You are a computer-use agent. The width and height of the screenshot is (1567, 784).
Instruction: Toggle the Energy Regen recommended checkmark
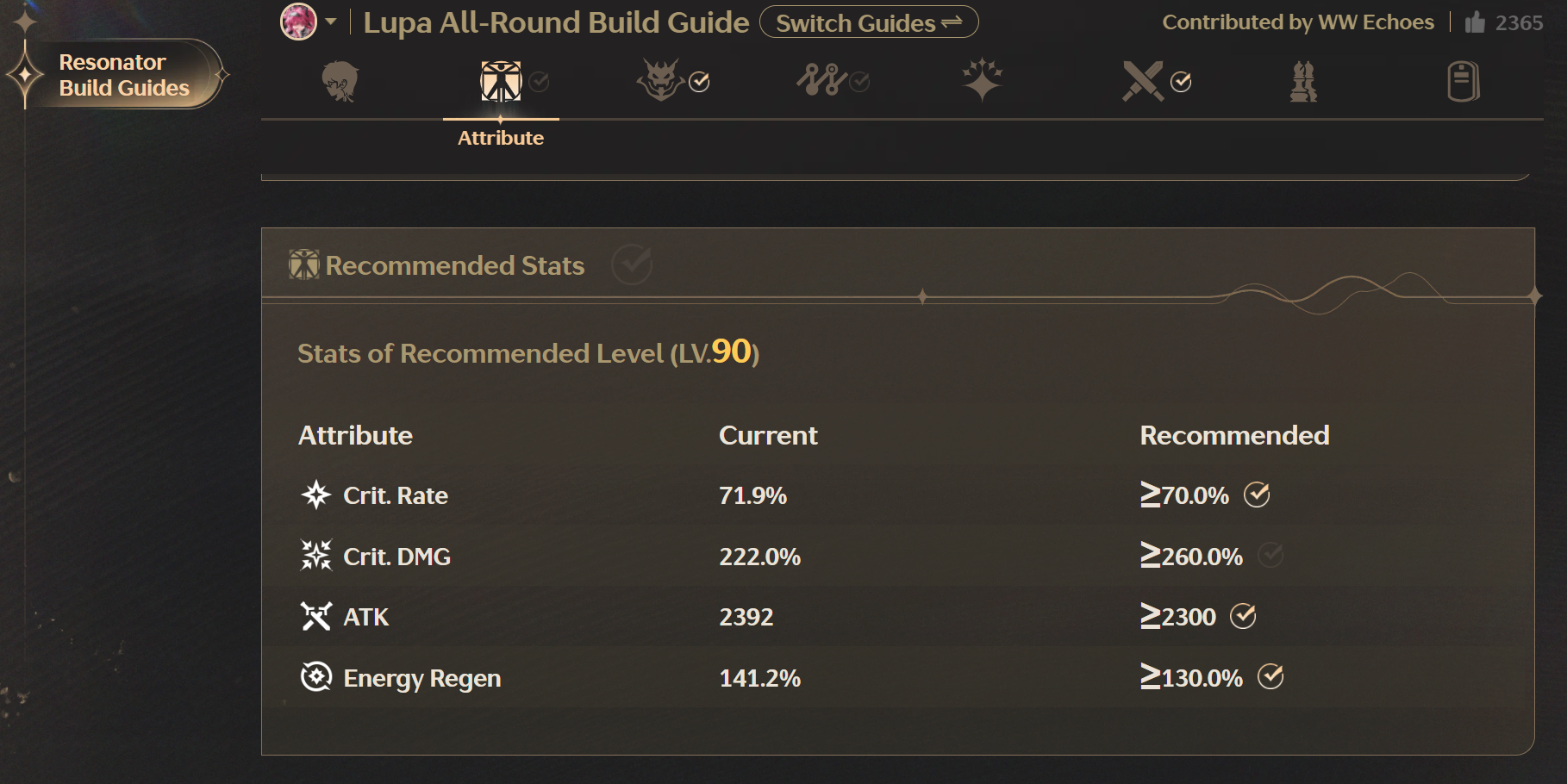(x=1270, y=677)
